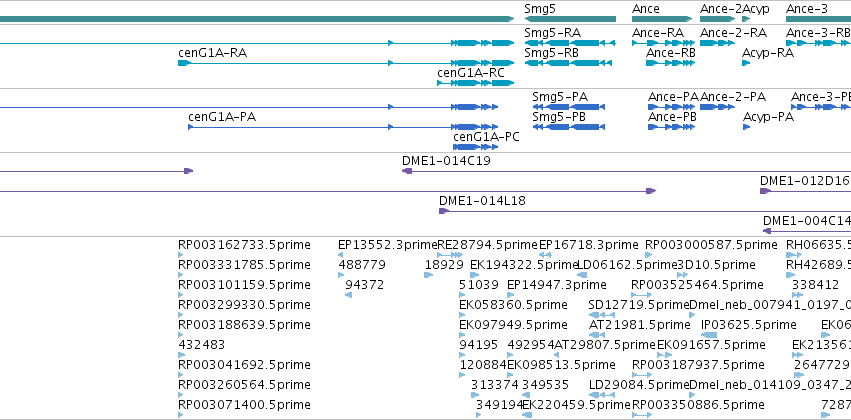Click the Smg5 gene arrow glyph
The height and width of the screenshot is (420, 851).
click(x=570, y=19)
